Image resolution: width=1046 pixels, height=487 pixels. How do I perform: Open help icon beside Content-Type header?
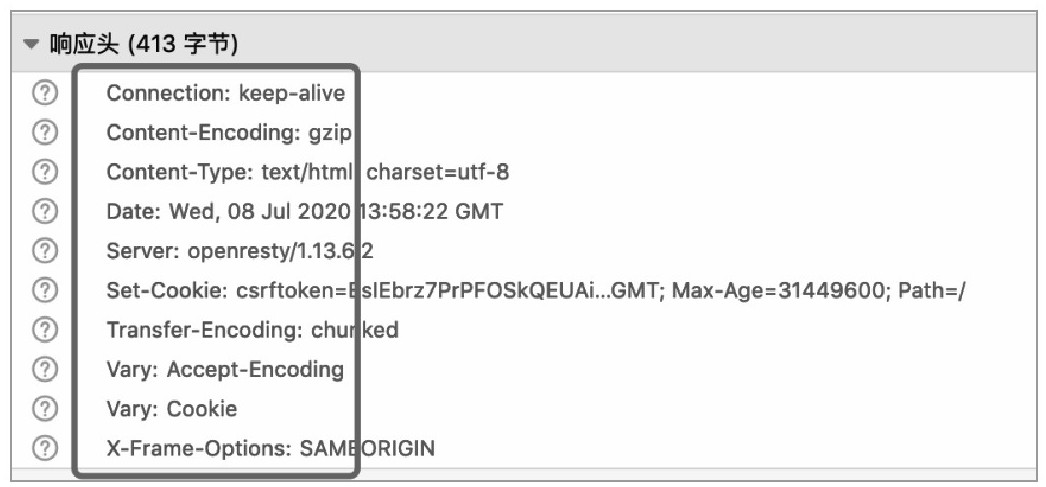point(45,172)
